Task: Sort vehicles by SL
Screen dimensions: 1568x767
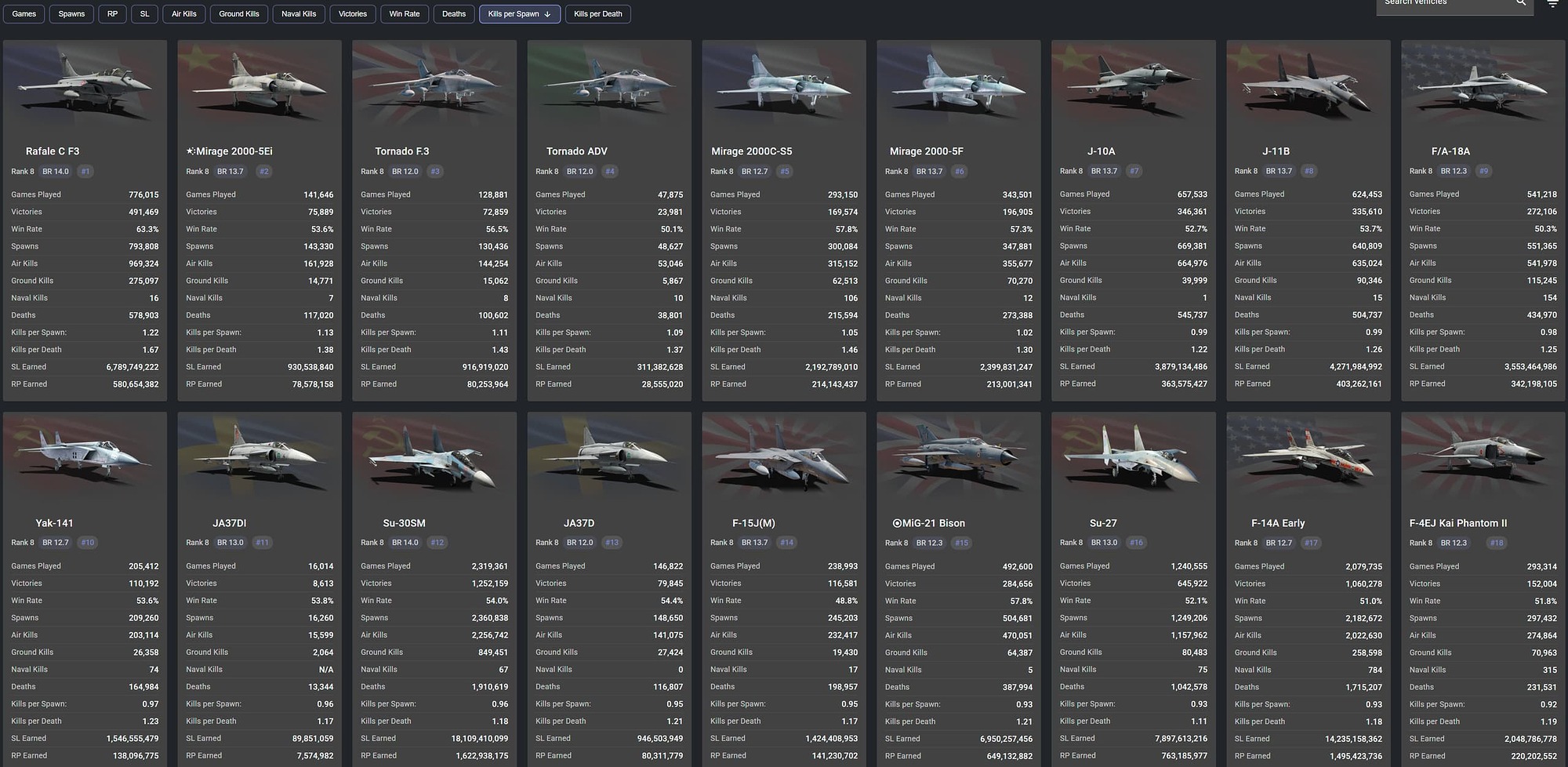Action: click(144, 13)
